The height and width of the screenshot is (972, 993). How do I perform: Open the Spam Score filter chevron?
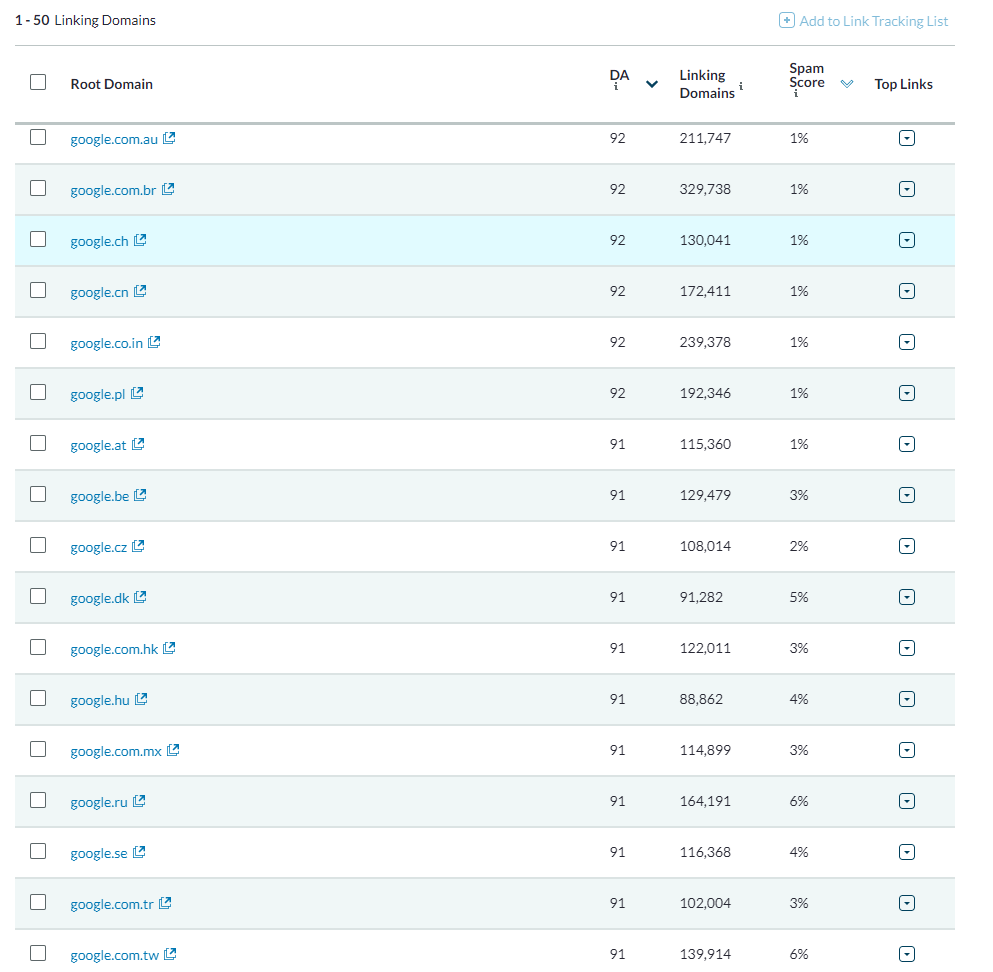[x=847, y=84]
